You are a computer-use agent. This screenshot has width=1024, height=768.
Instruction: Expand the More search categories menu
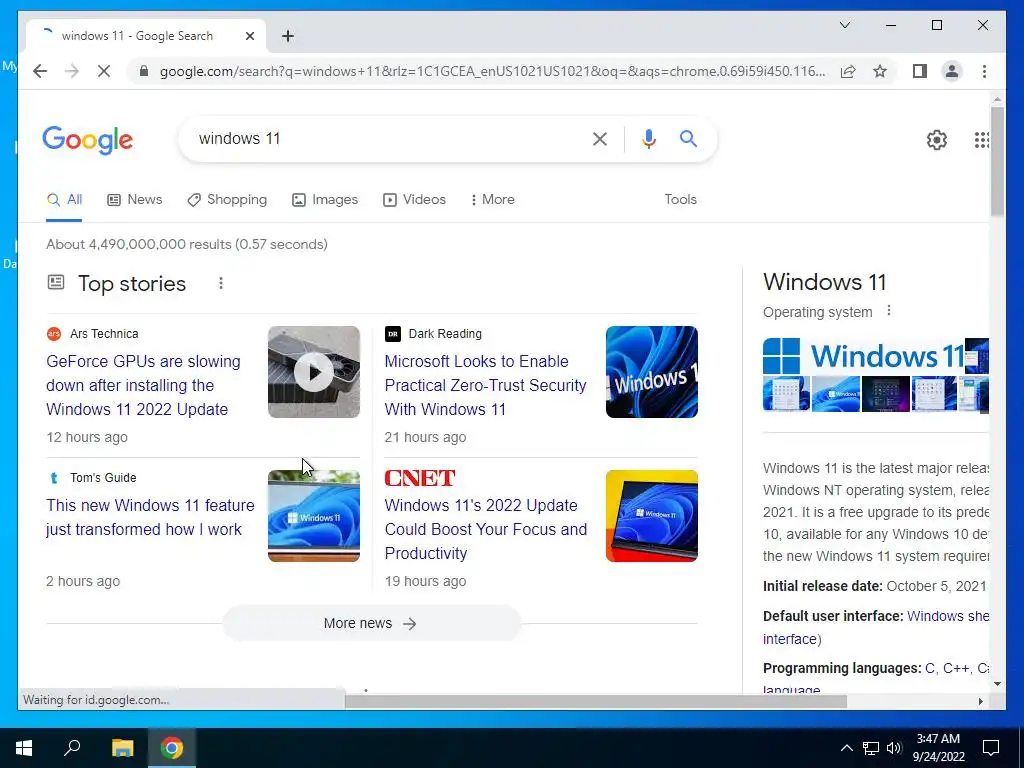pos(492,200)
